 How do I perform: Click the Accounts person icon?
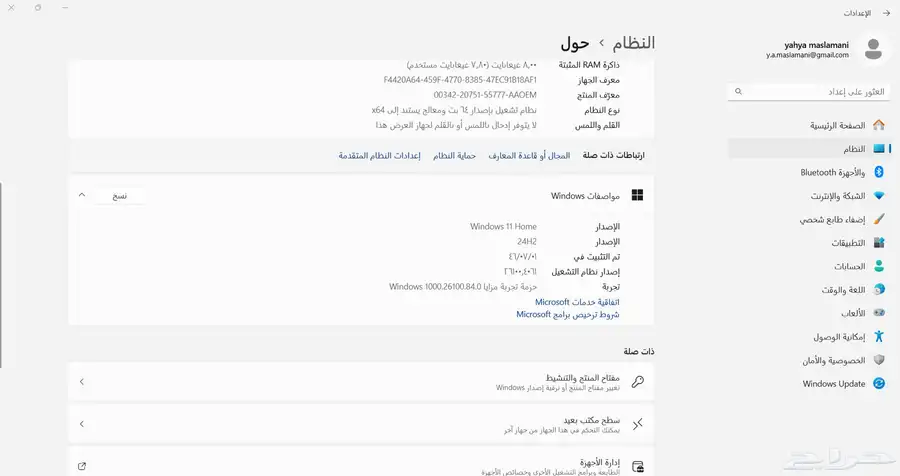tap(879, 266)
